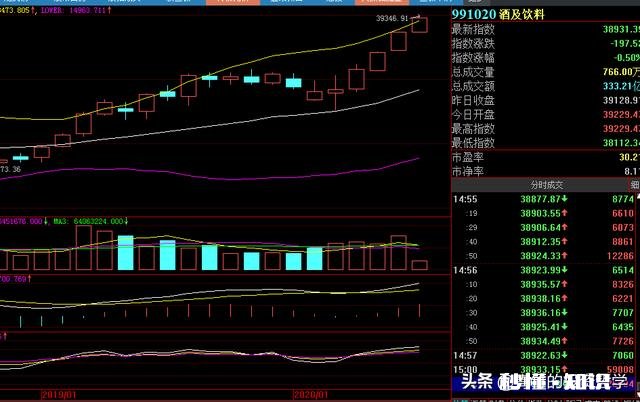Click the 昨日收盘 value 39128.9

[621, 100]
